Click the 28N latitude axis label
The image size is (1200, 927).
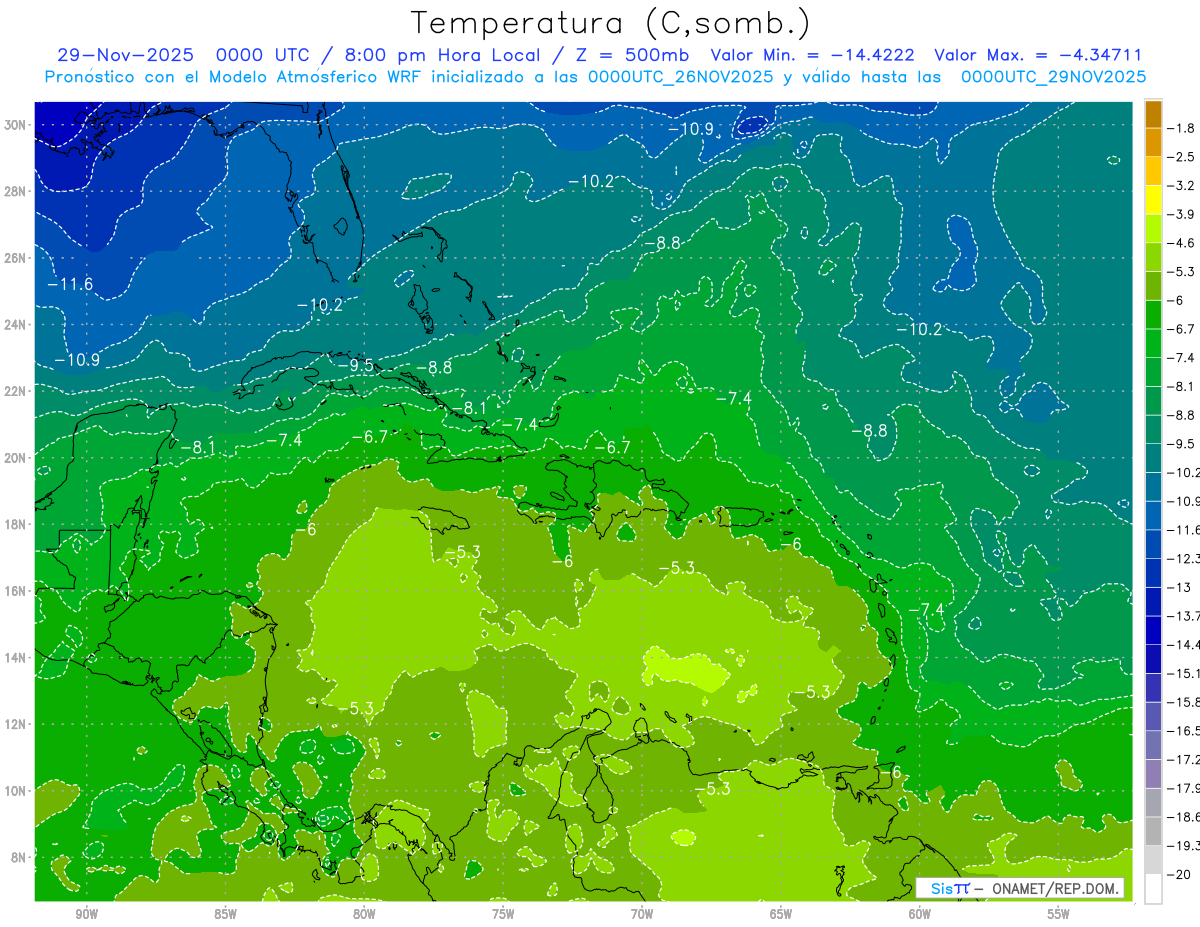coord(16,191)
